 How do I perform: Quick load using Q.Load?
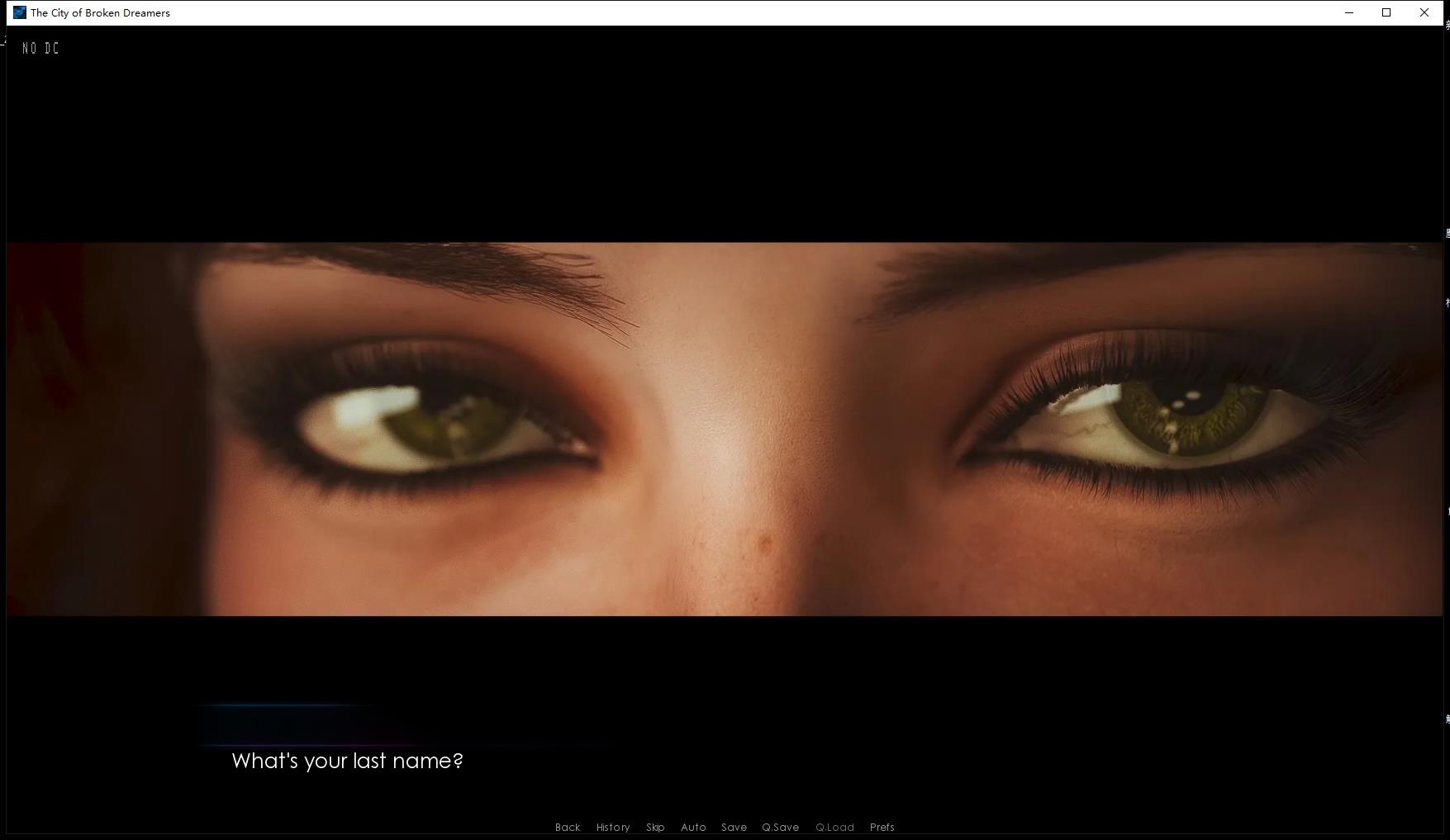click(x=834, y=827)
